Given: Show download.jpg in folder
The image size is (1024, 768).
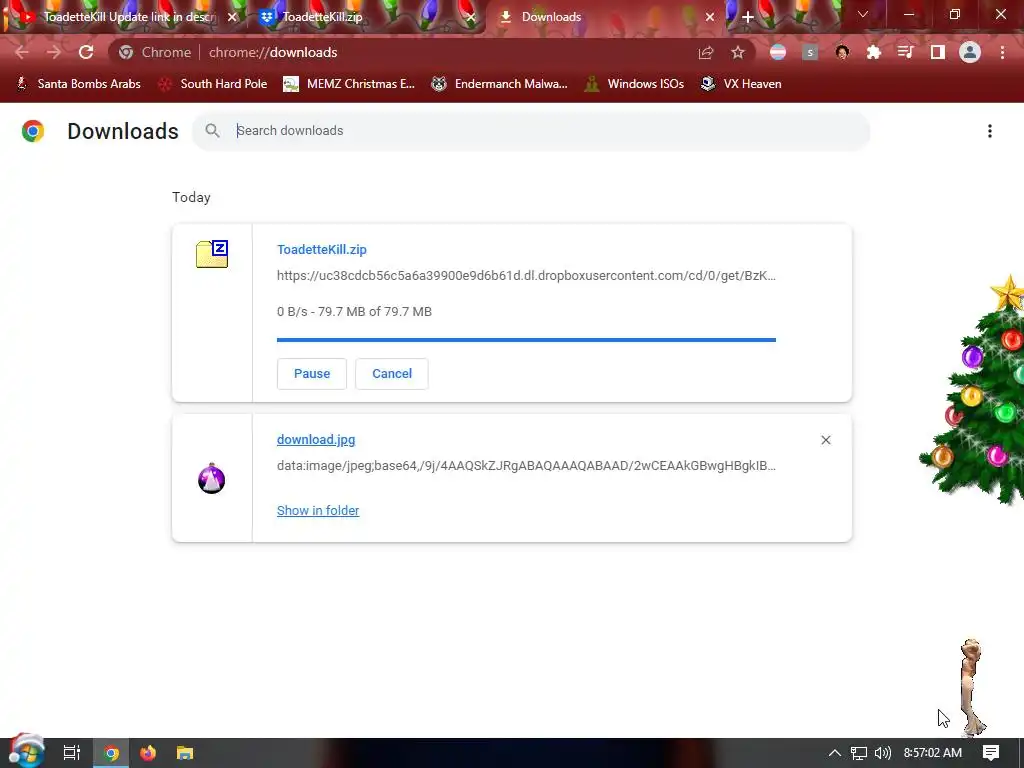Looking at the screenshot, I should (x=318, y=511).
